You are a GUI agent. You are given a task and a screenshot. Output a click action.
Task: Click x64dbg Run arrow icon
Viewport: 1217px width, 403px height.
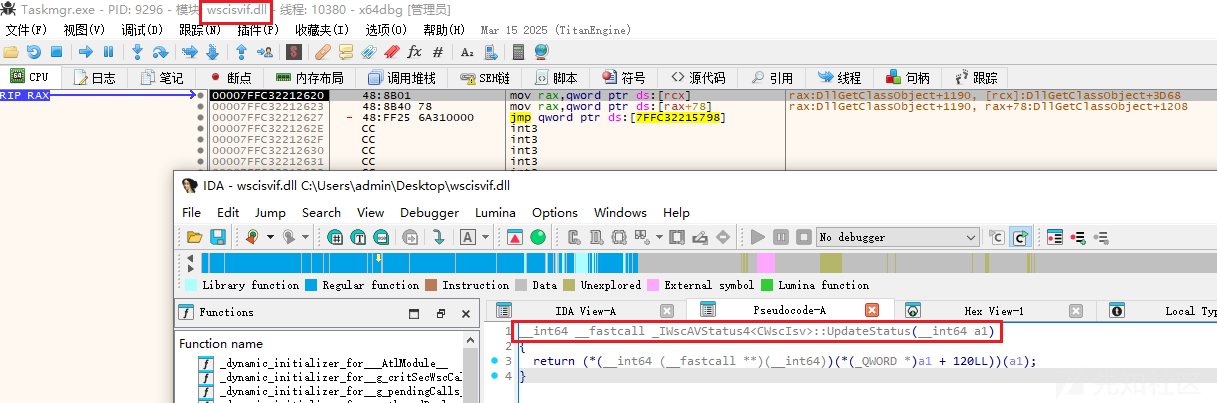86,51
